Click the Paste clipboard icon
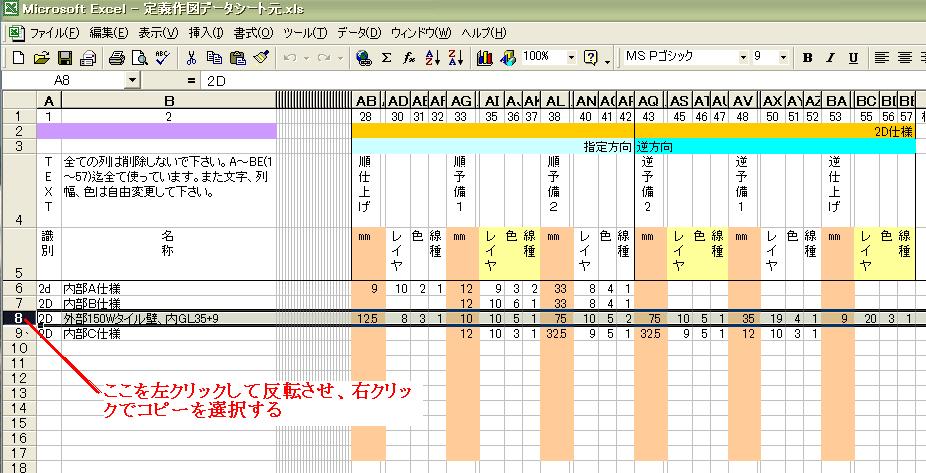Image resolution: width=926 pixels, height=473 pixels. click(238, 57)
